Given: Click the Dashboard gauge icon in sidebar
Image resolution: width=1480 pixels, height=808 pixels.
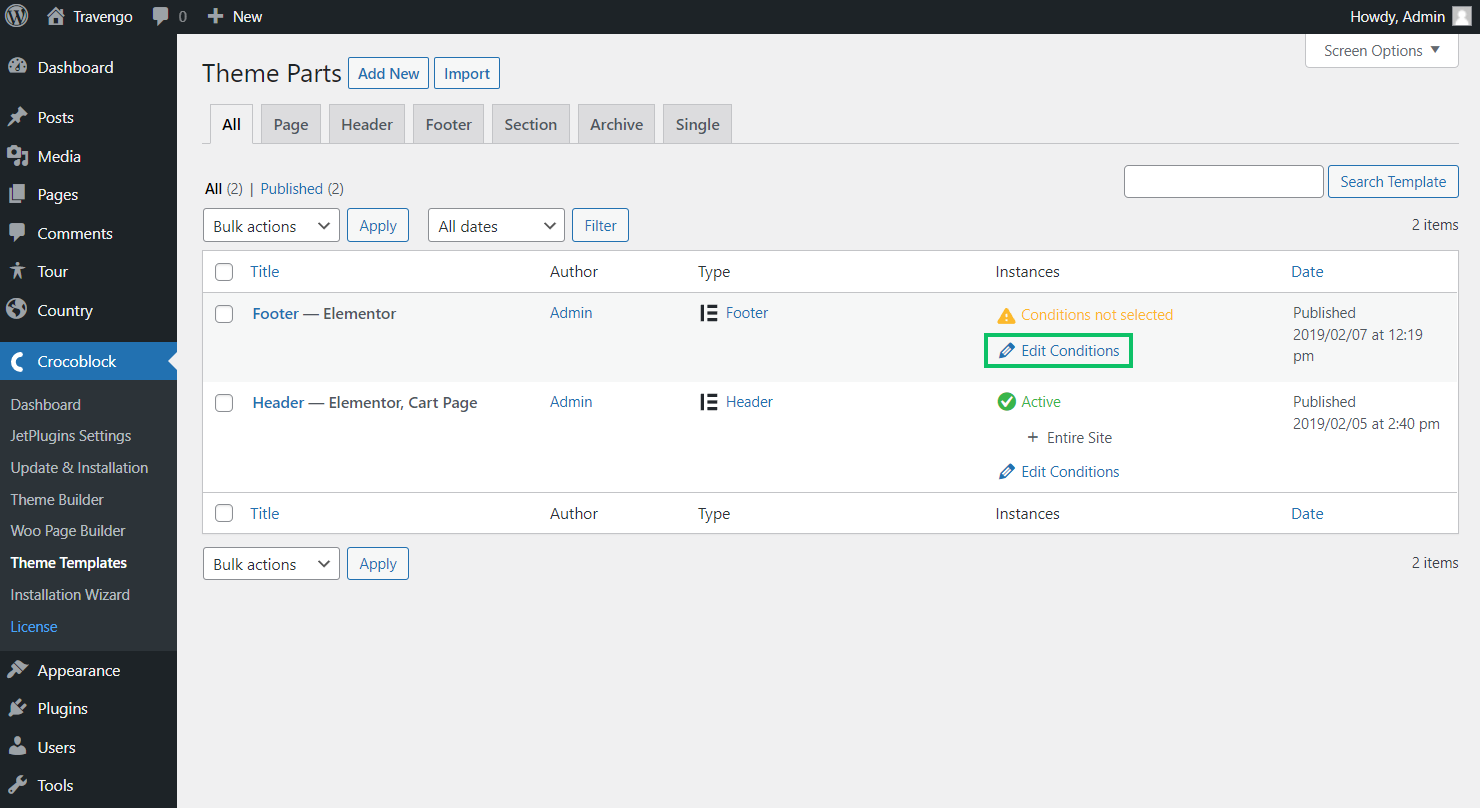Looking at the screenshot, I should click(17, 67).
